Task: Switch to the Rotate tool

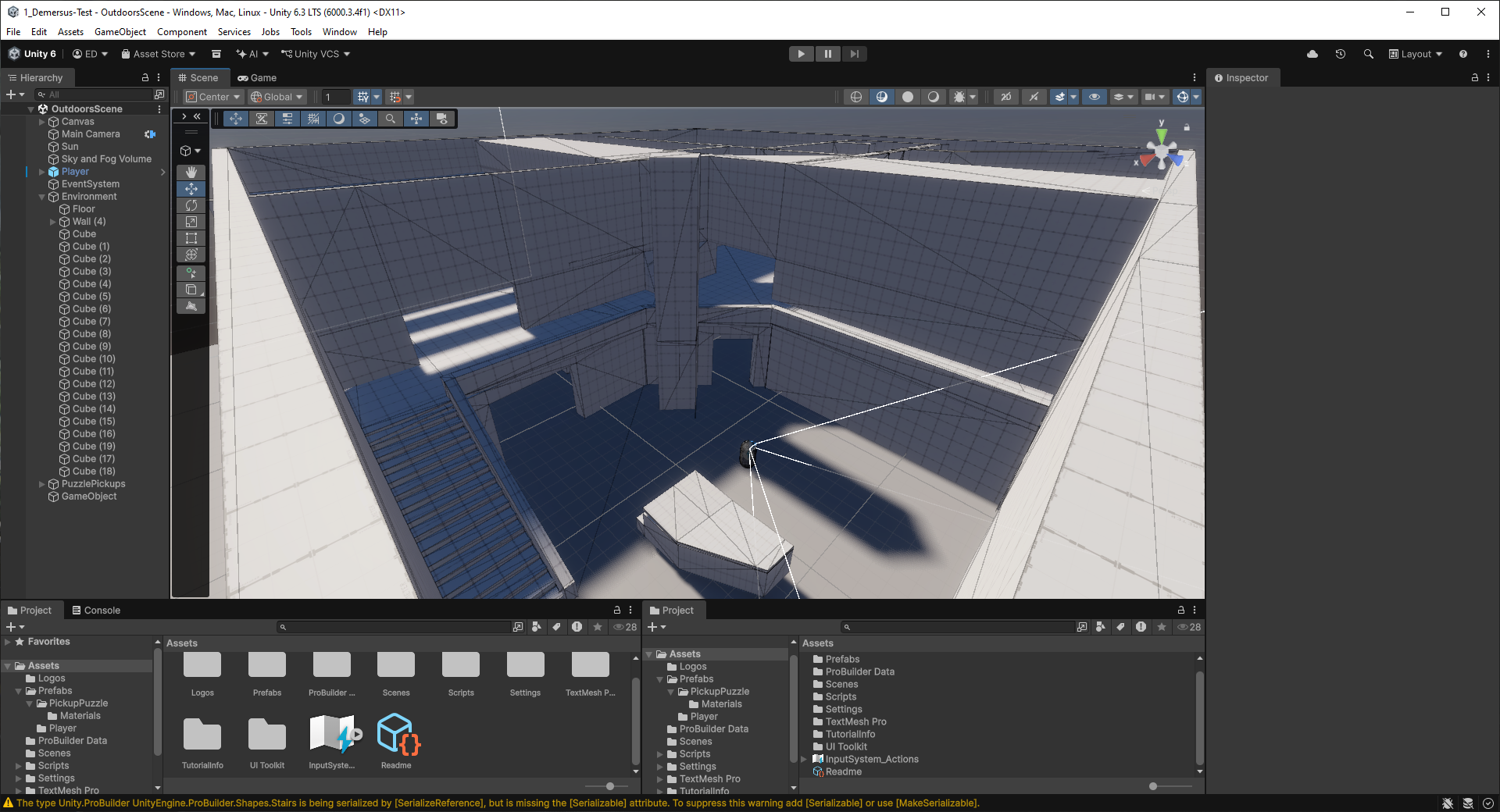Action: [191, 205]
